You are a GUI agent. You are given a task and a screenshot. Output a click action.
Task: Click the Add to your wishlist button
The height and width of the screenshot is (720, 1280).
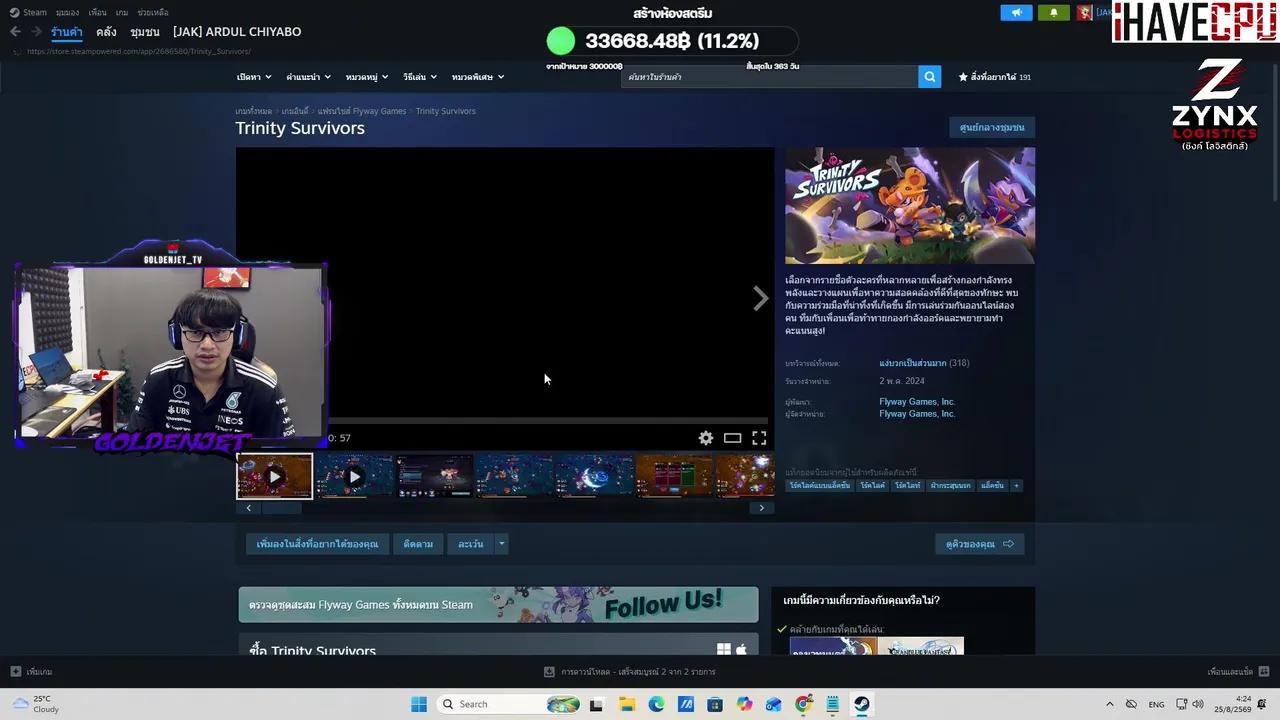click(x=317, y=544)
